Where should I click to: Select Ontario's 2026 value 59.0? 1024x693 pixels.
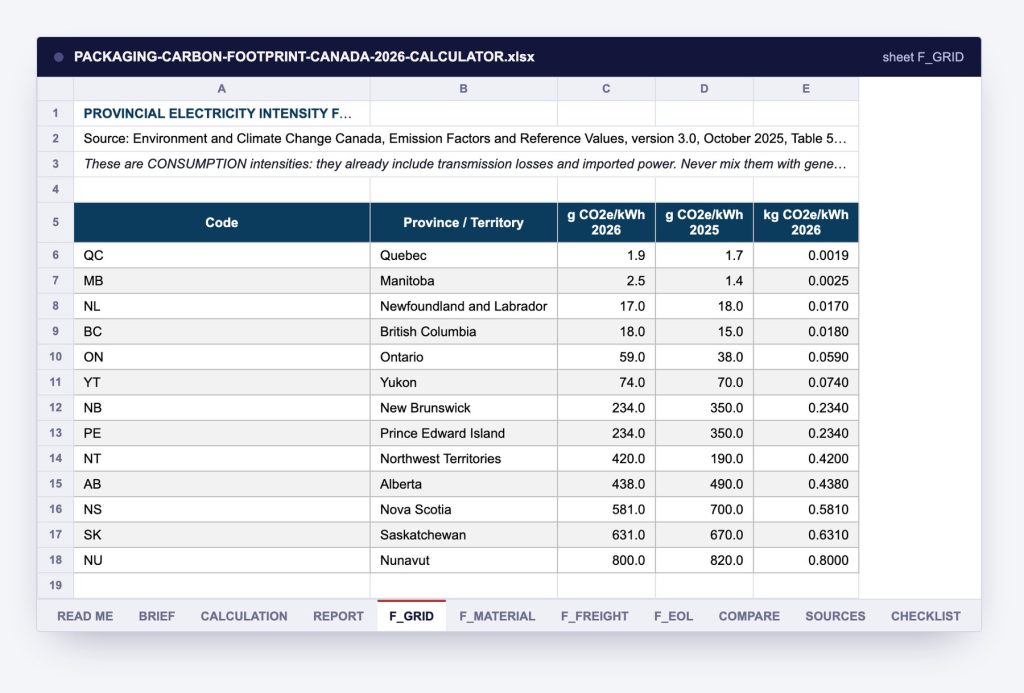pyautogui.click(x=606, y=357)
